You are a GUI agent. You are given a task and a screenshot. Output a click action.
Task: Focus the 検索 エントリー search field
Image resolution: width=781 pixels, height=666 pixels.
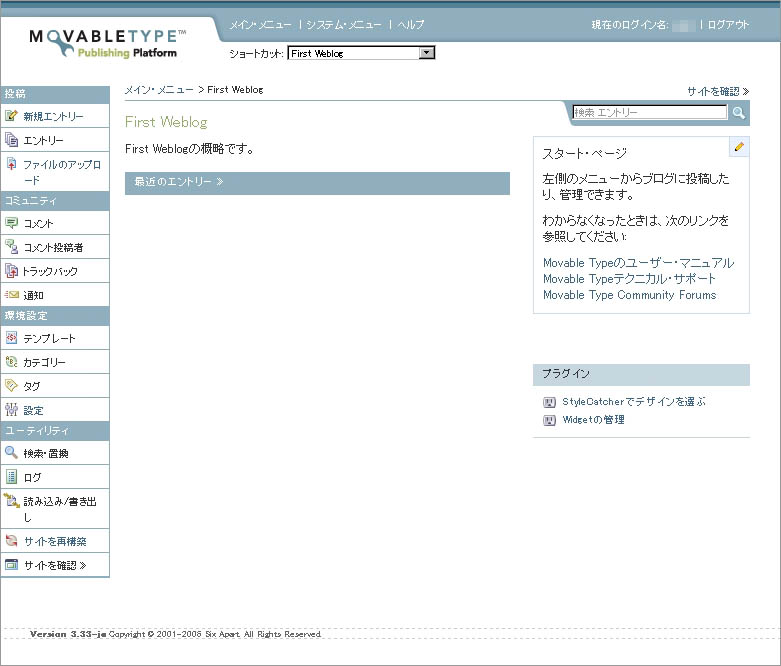point(650,113)
